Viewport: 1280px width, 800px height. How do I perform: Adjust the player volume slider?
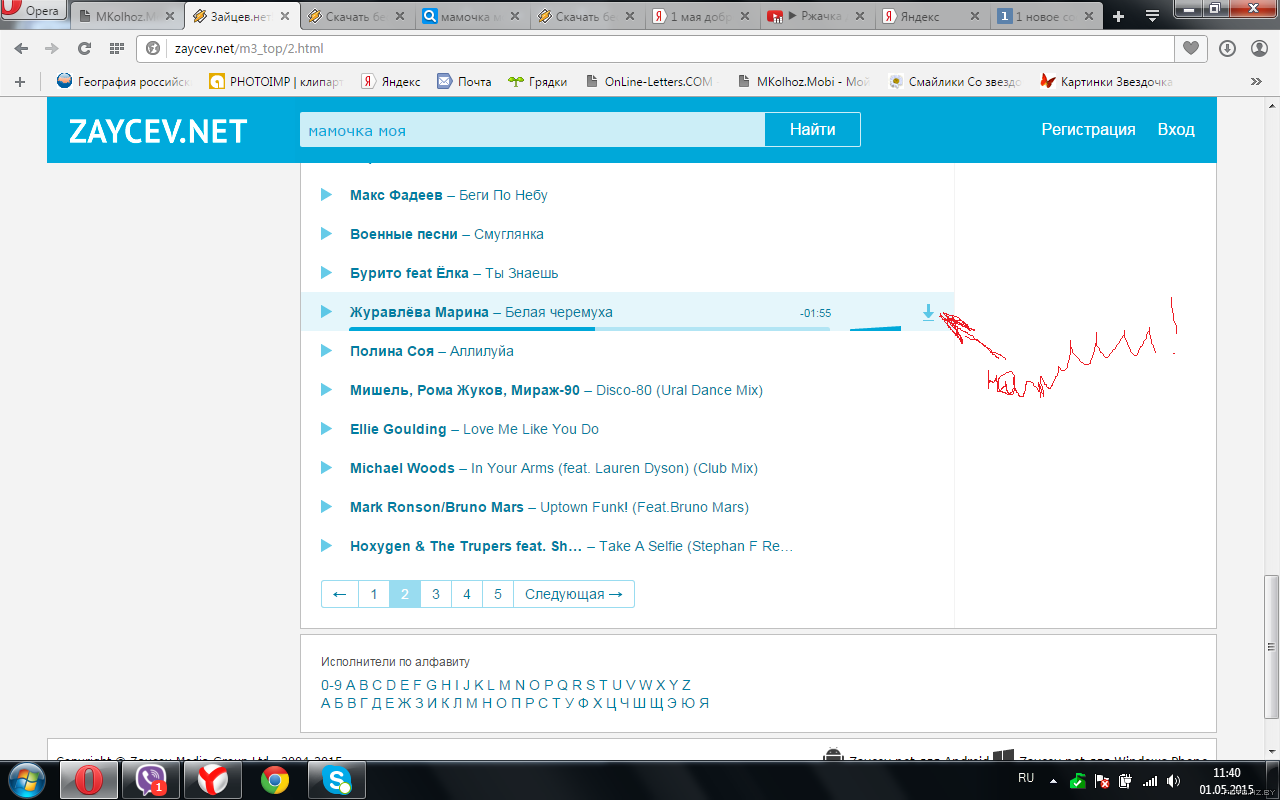coord(875,328)
